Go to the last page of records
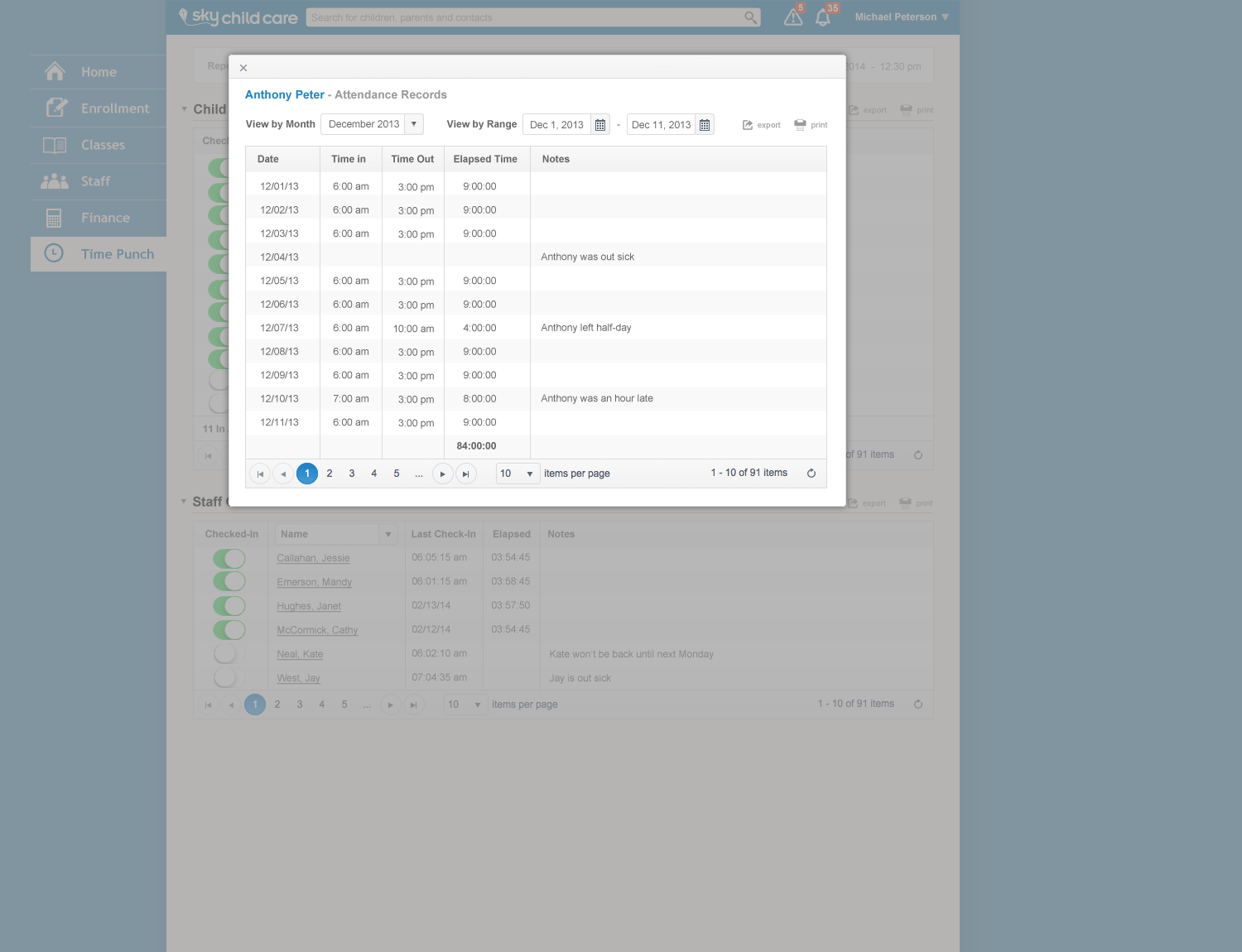Image resolution: width=1242 pixels, height=952 pixels. tap(466, 474)
